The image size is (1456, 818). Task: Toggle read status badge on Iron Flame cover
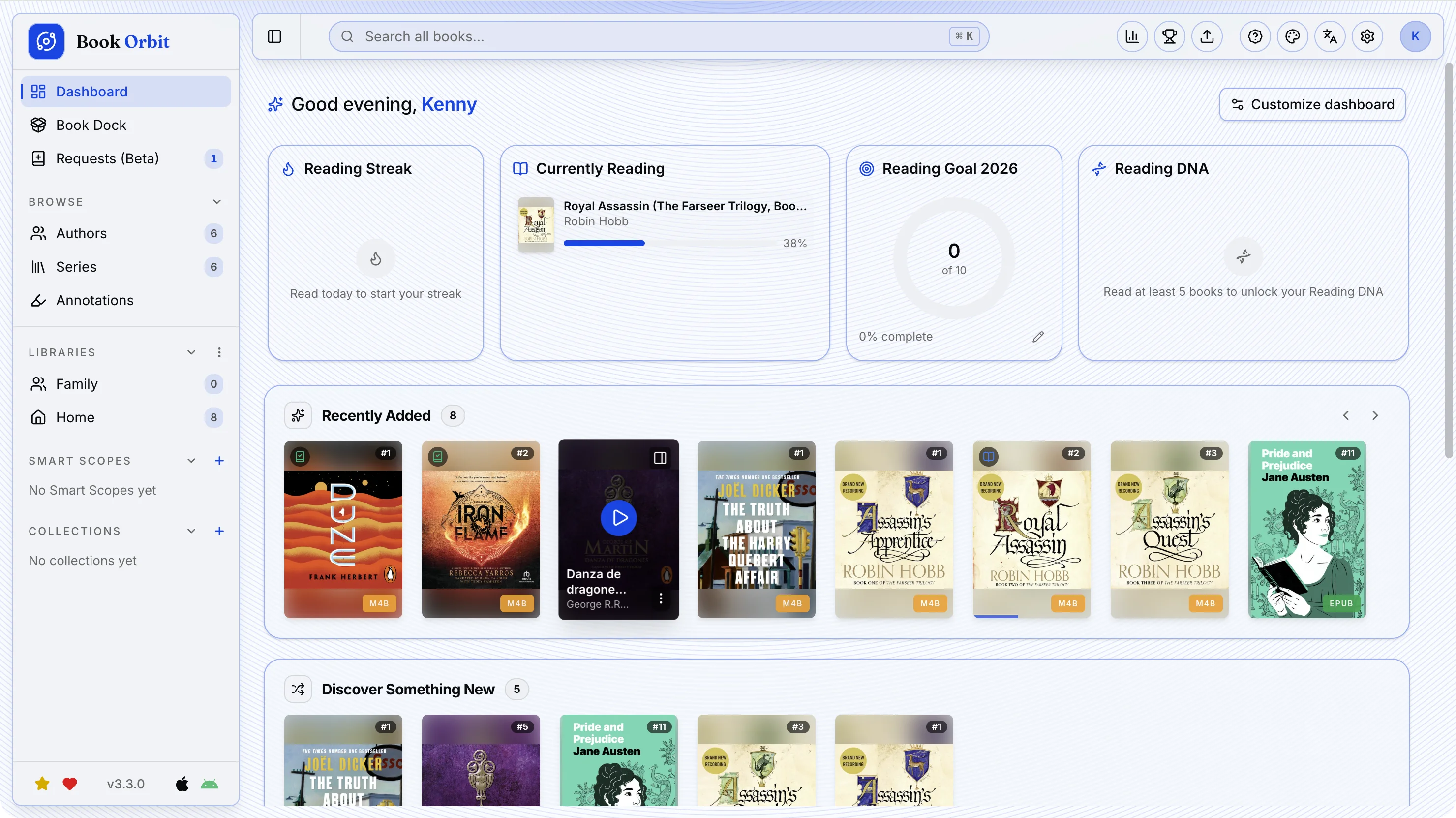(x=437, y=456)
